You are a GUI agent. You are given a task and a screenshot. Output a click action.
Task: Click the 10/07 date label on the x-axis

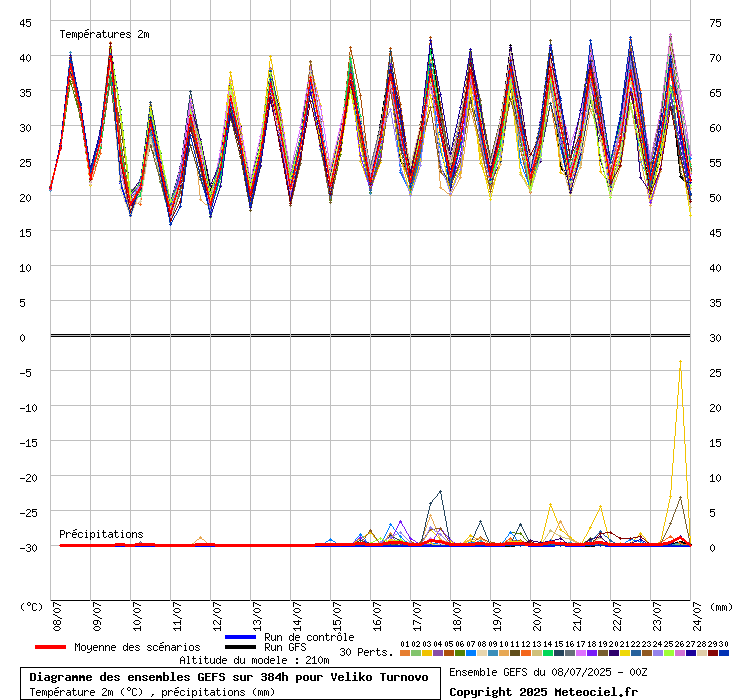(137, 616)
